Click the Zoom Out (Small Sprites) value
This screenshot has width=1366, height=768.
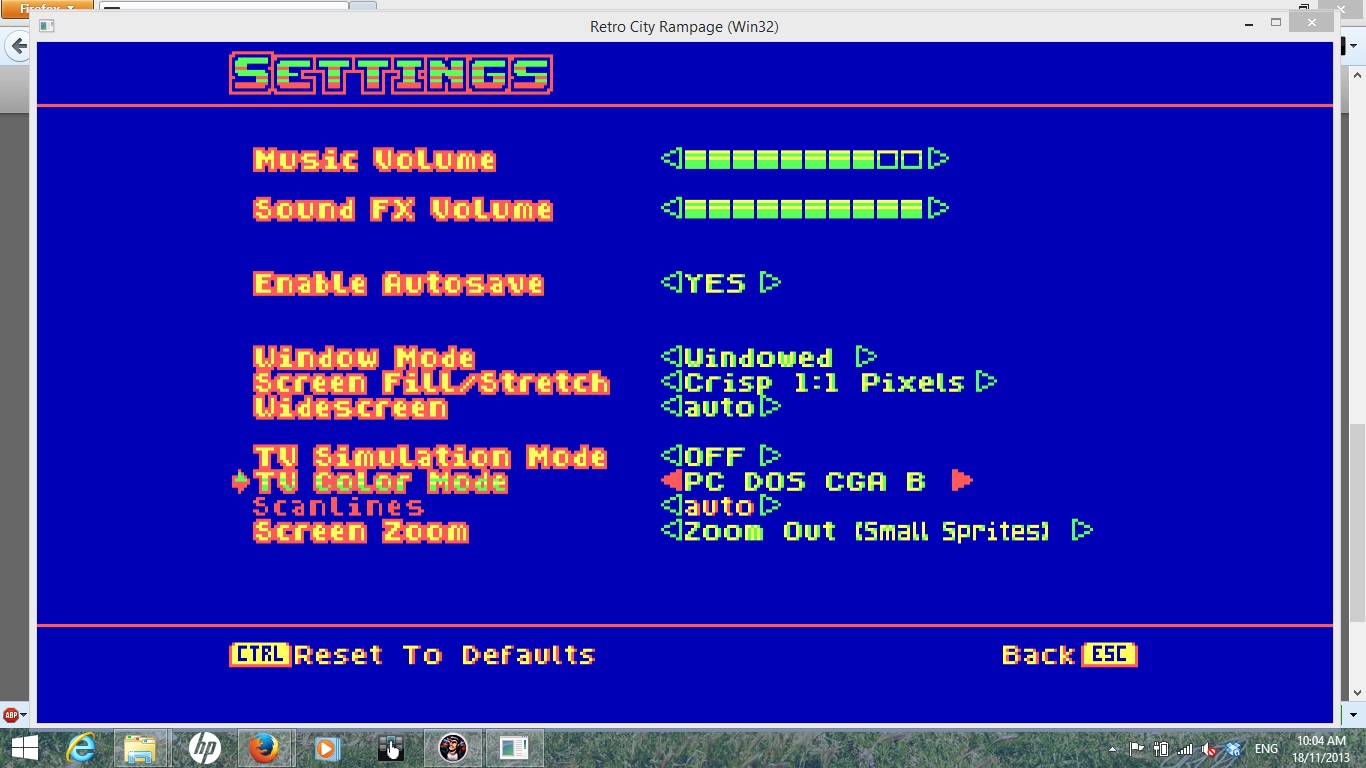(x=867, y=531)
